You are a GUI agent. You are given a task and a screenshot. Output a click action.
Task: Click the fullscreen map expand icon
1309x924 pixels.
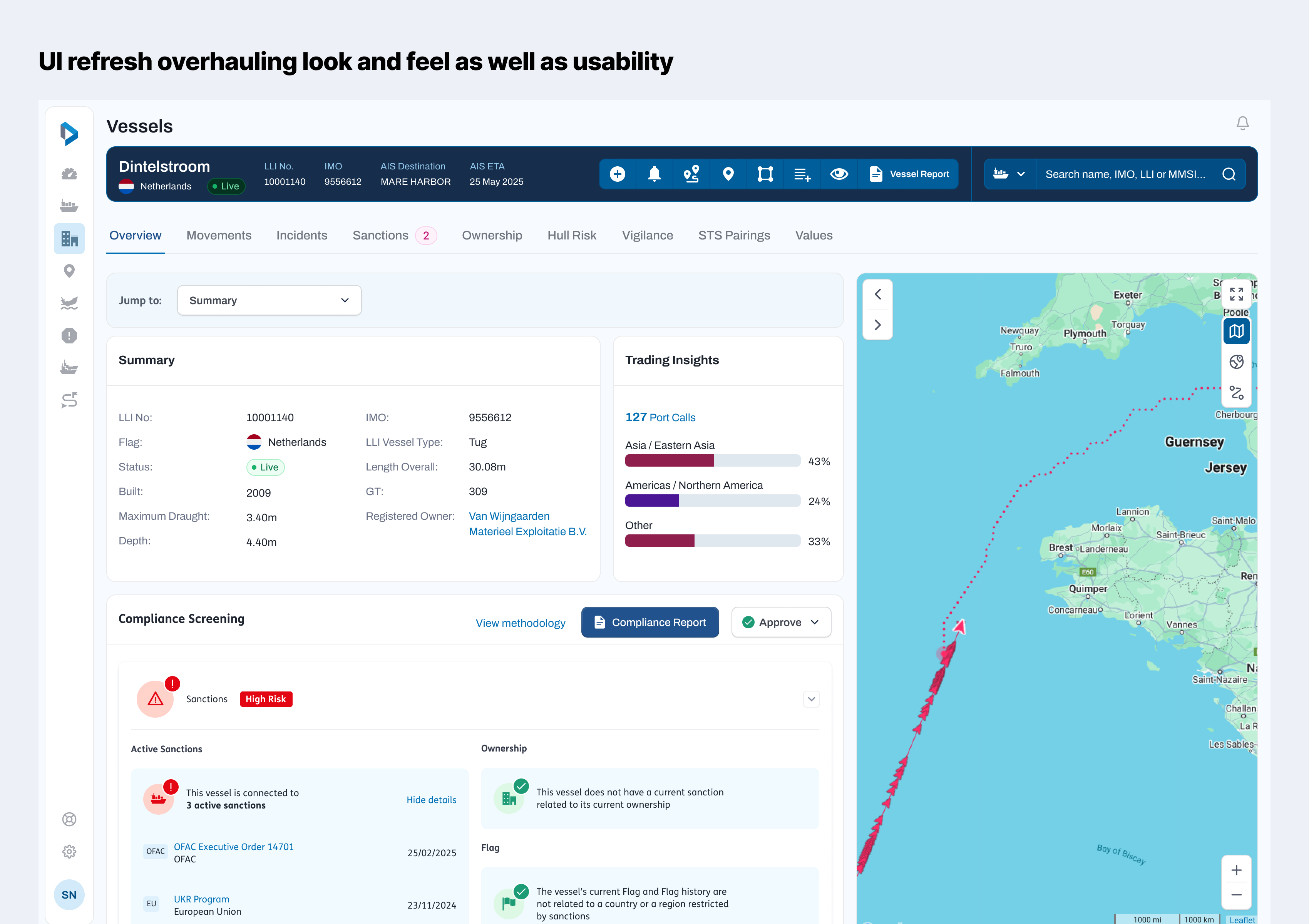coord(1236,294)
